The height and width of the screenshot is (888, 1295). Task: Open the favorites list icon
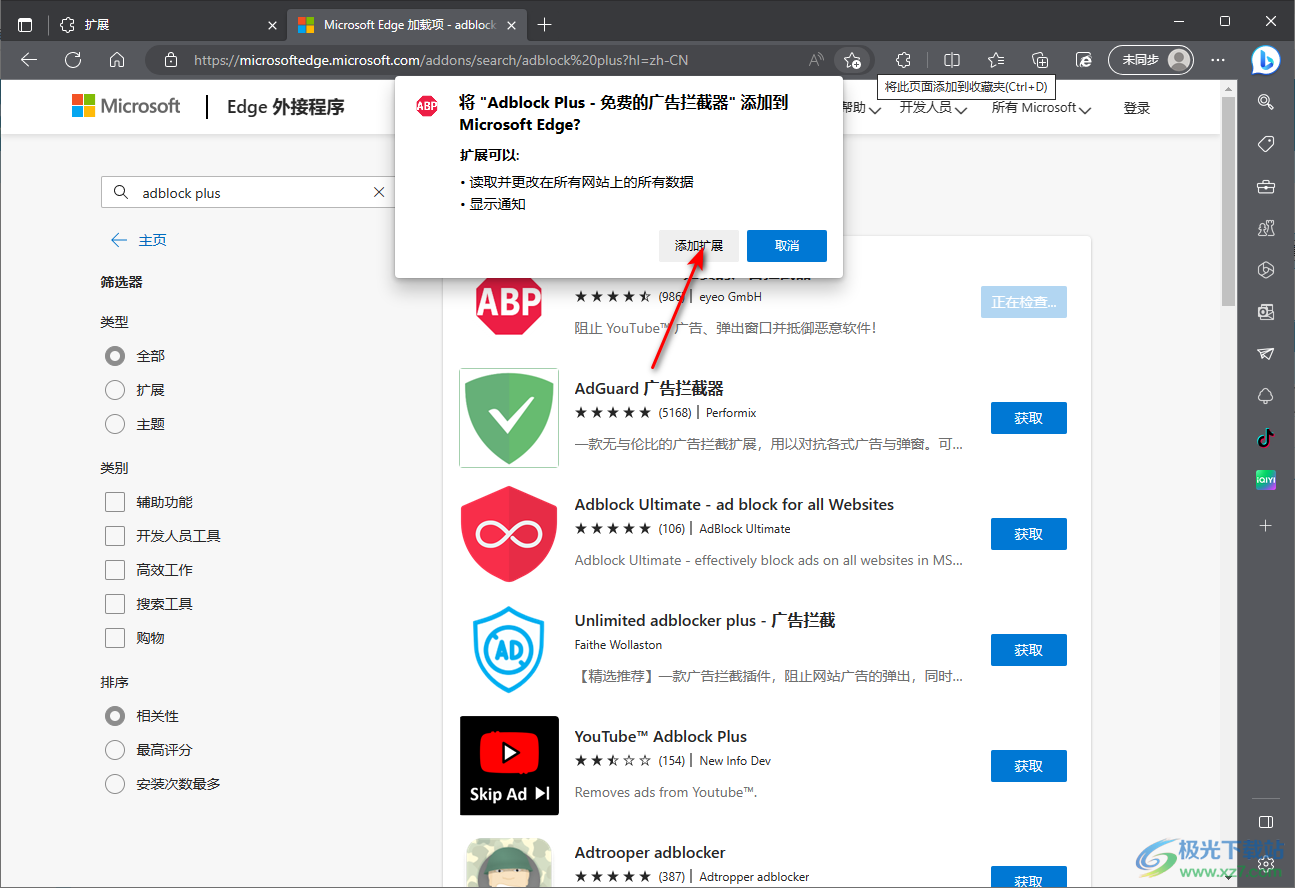point(996,60)
